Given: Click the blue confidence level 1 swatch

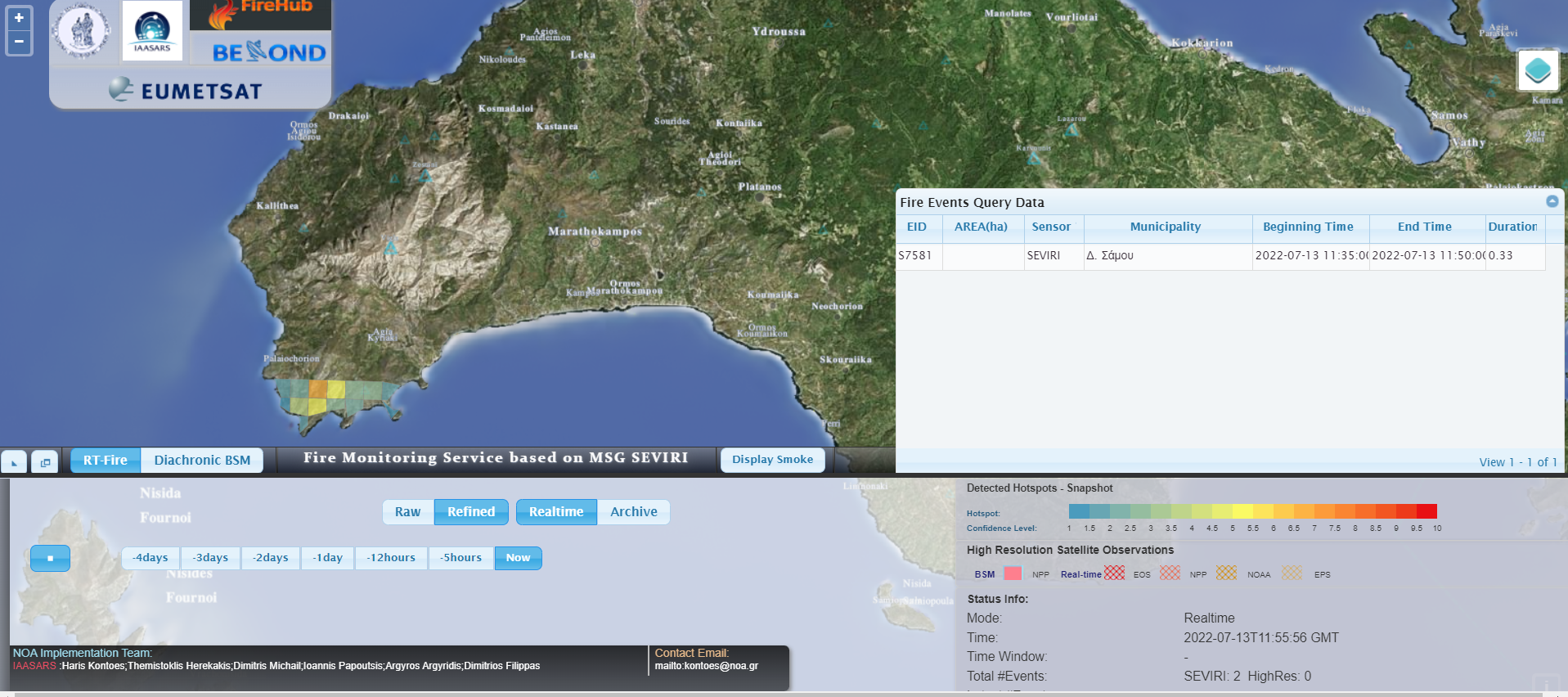Looking at the screenshot, I should [1079, 511].
